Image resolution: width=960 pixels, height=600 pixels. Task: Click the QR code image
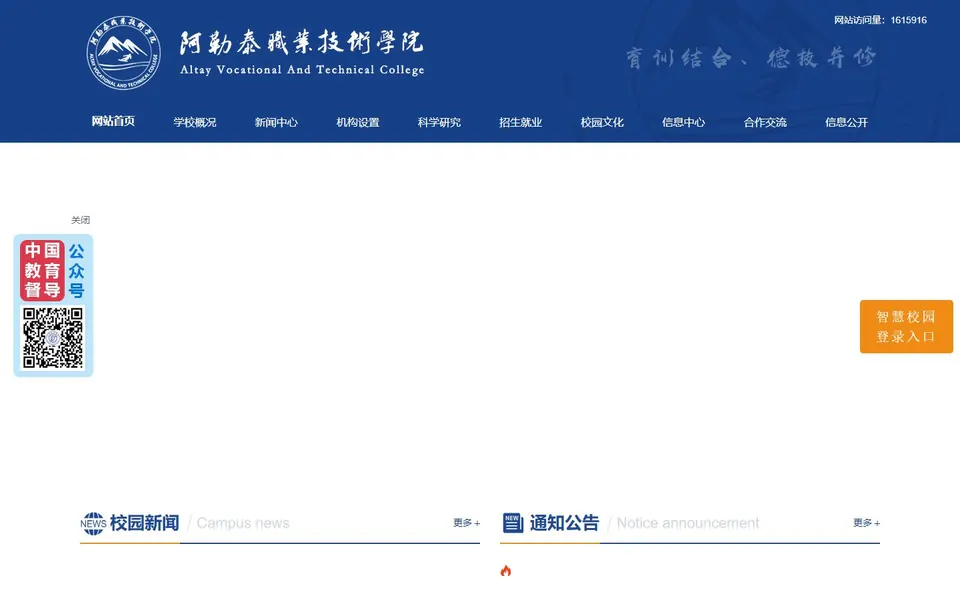(x=53, y=337)
